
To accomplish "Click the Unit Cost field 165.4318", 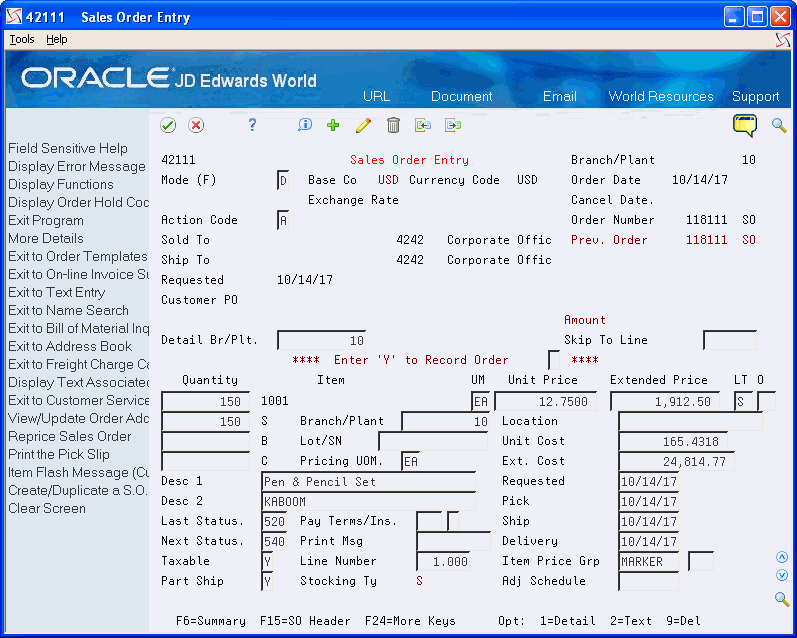I will (673, 441).
